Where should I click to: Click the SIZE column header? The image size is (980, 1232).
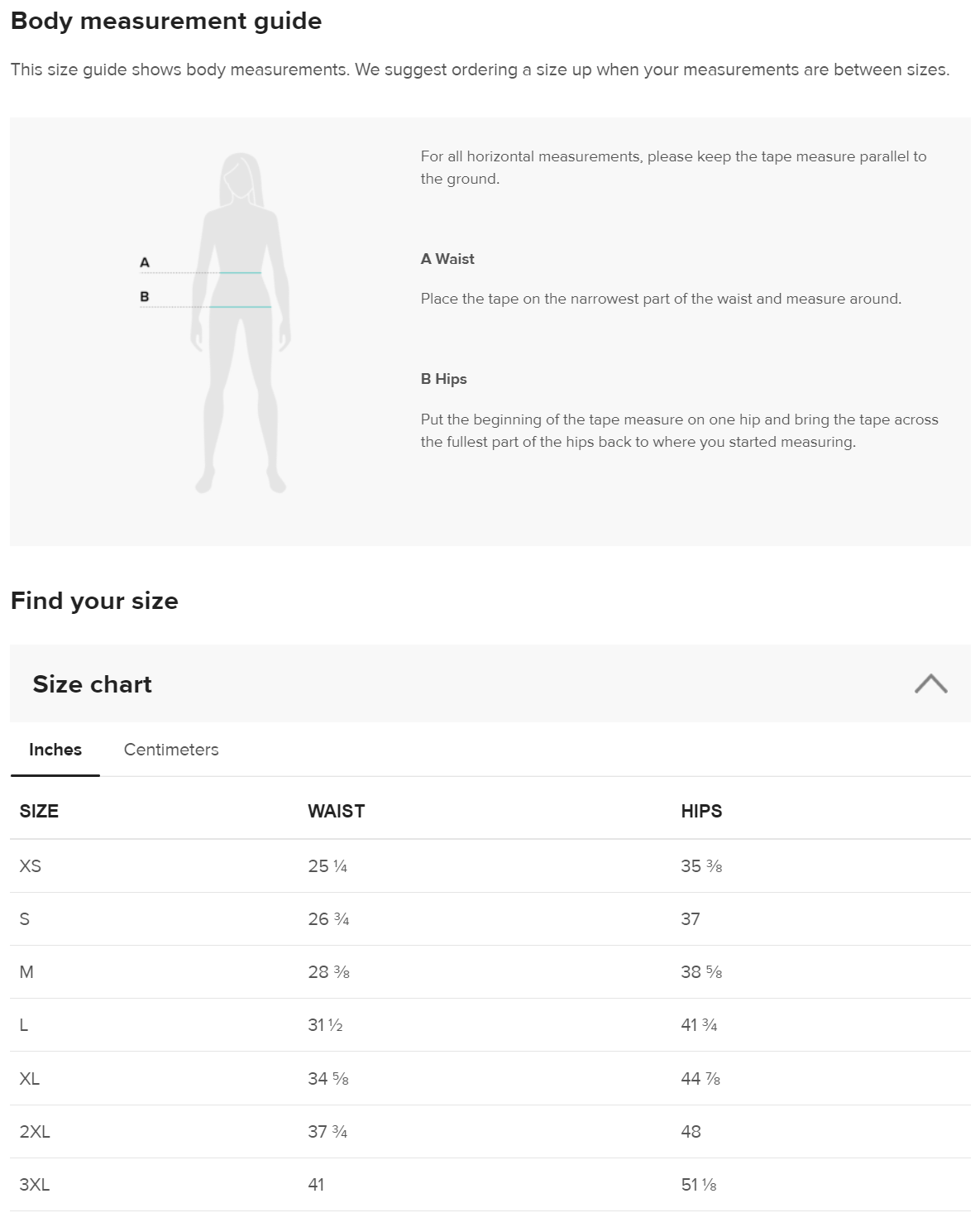click(39, 811)
